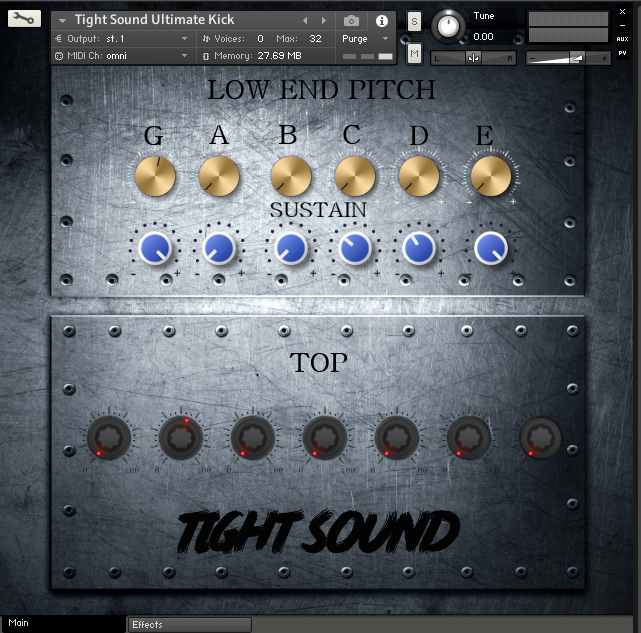641x633 pixels.
Task: Open instrument edit mode with the wrench icon
Action: pyautogui.click(x=24, y=18)
